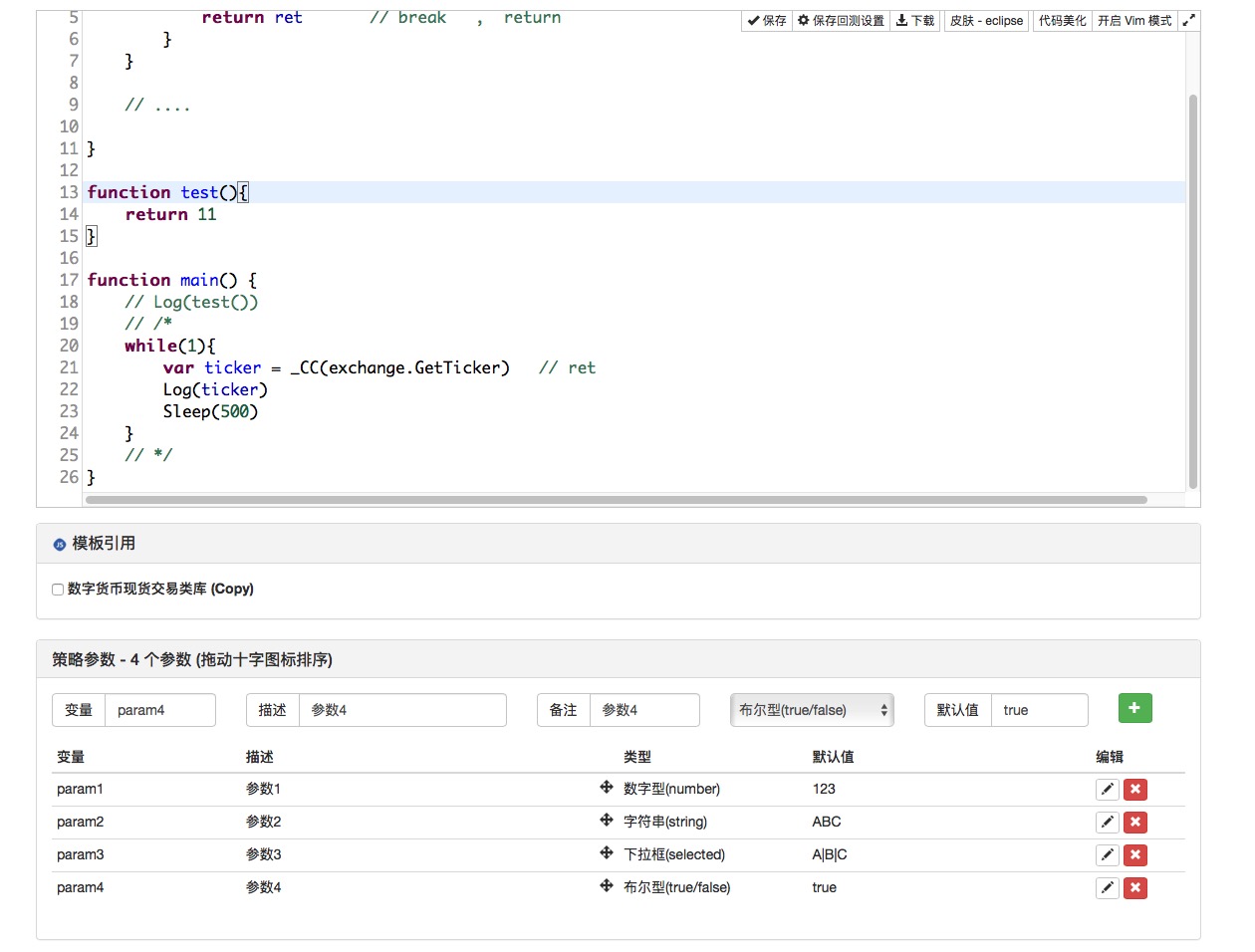This screenshot has height=952, width=1255.
Task: Click the param2 variable name cell
Action: 80,822
